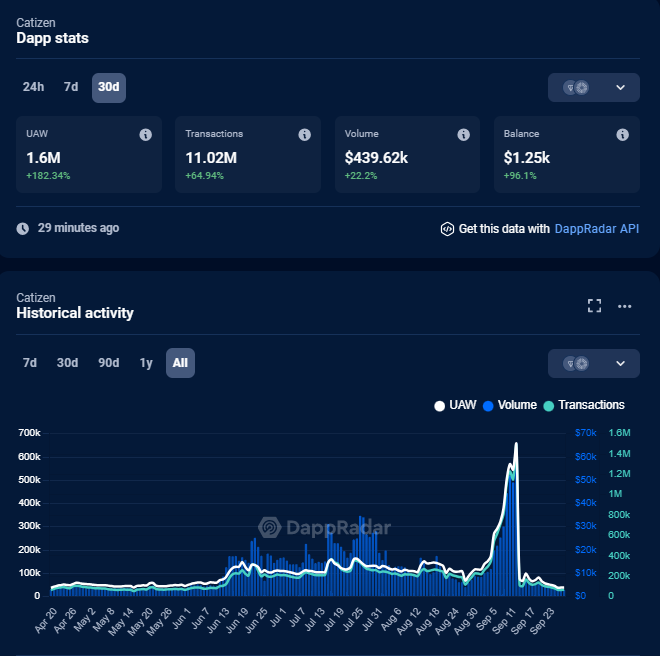
Task: Click the Volume value $439.62k
Action: pos(376,158)
